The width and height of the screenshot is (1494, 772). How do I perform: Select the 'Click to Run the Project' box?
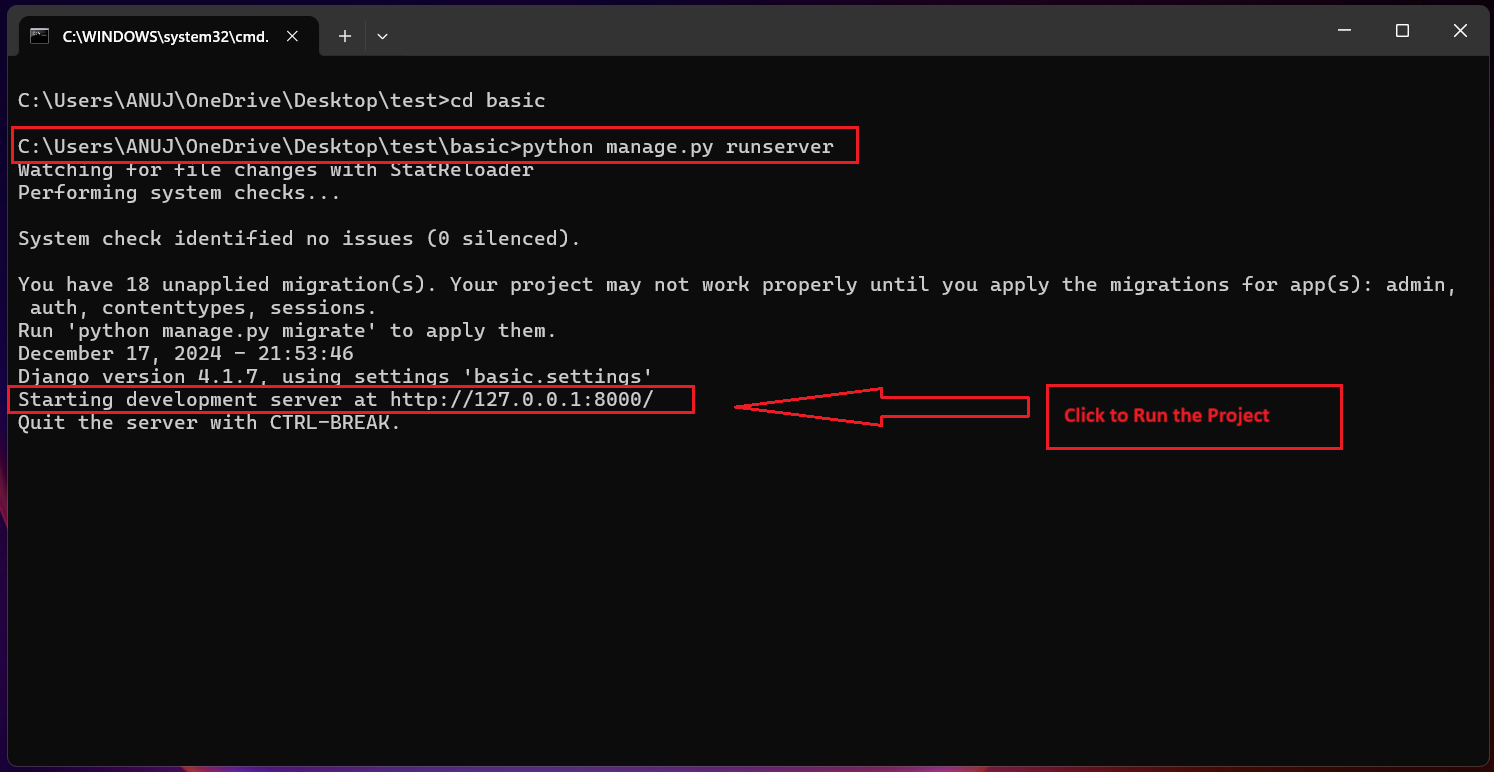tap(1193, 417)
